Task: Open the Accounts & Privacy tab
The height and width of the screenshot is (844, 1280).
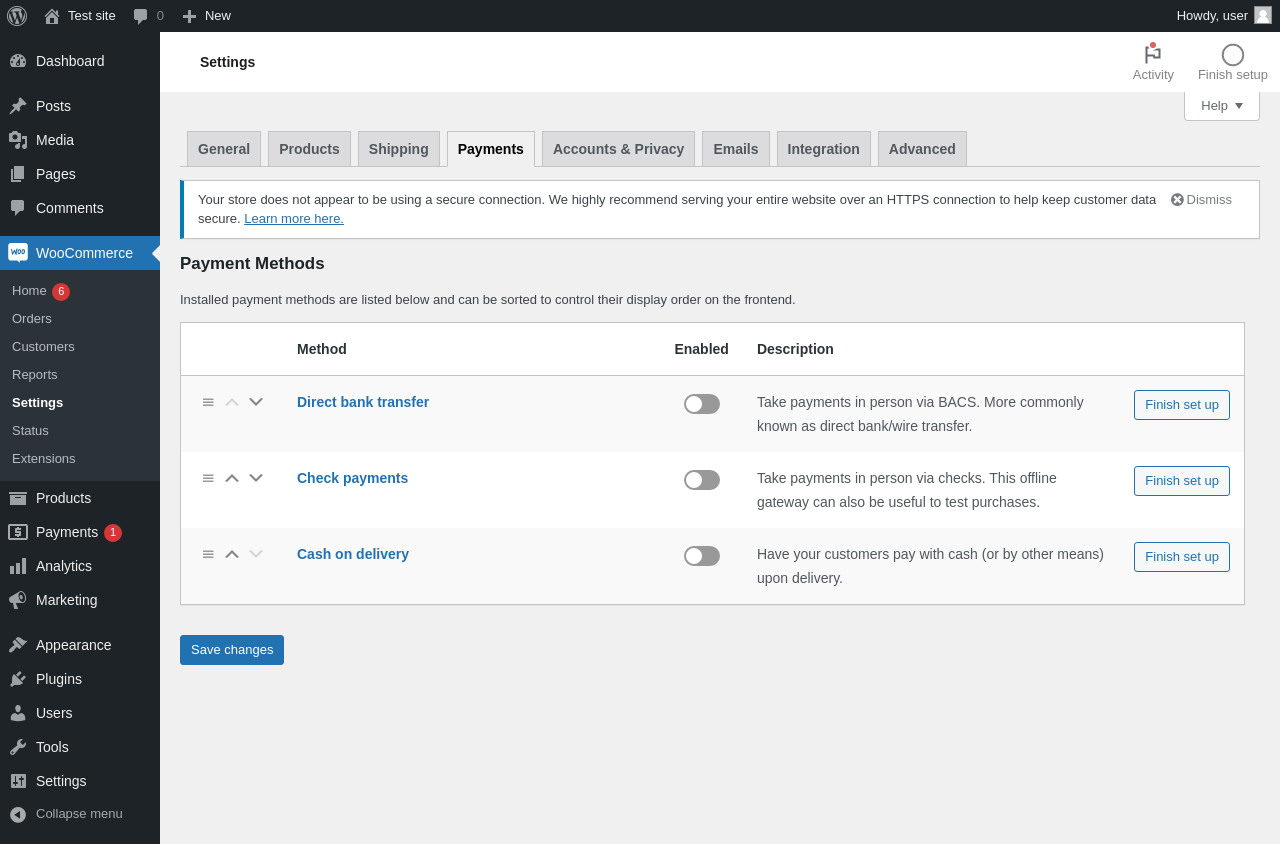Action: click(x=618, y=149)
